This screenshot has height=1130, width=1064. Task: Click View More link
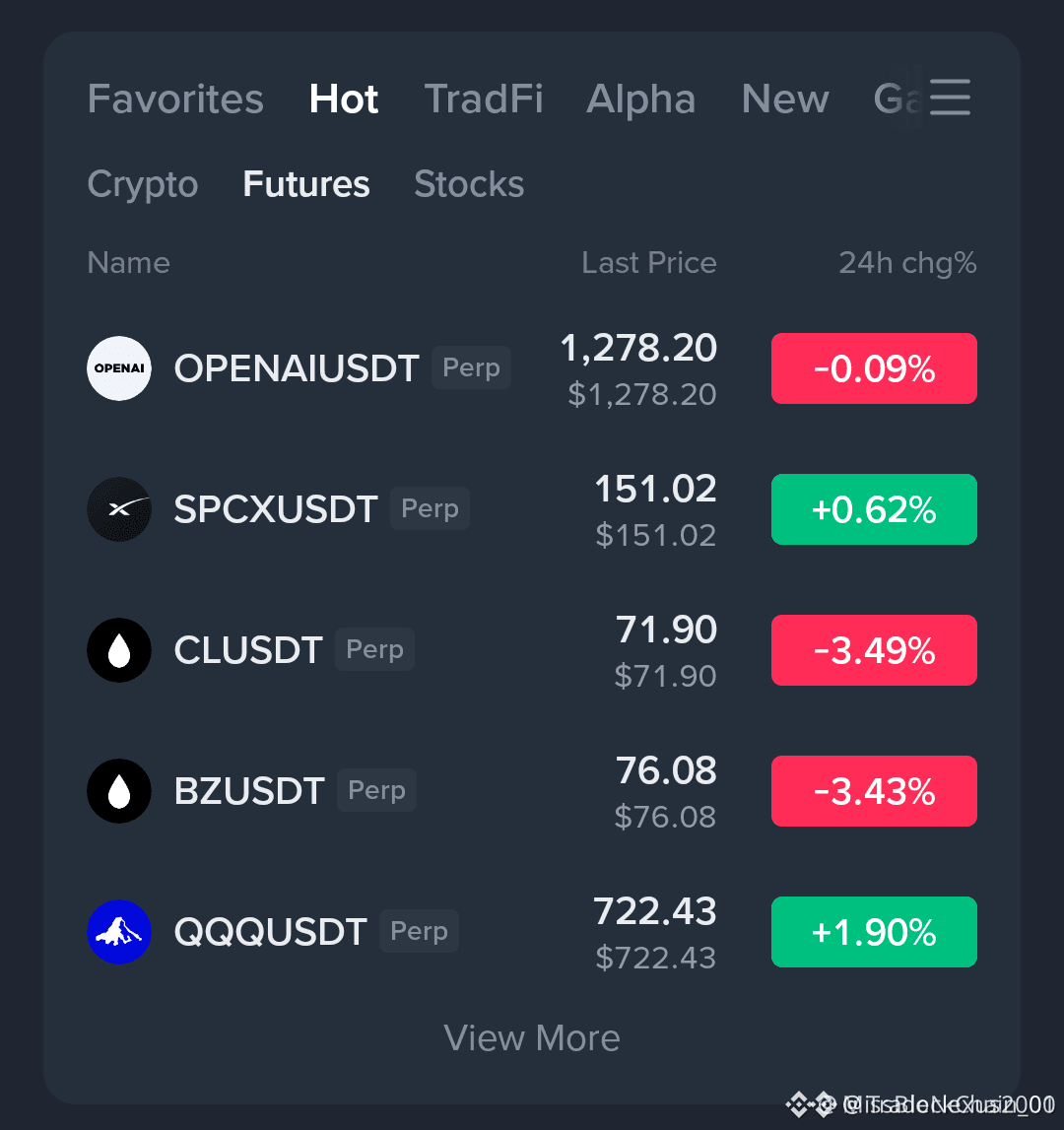coord(532,1037)
